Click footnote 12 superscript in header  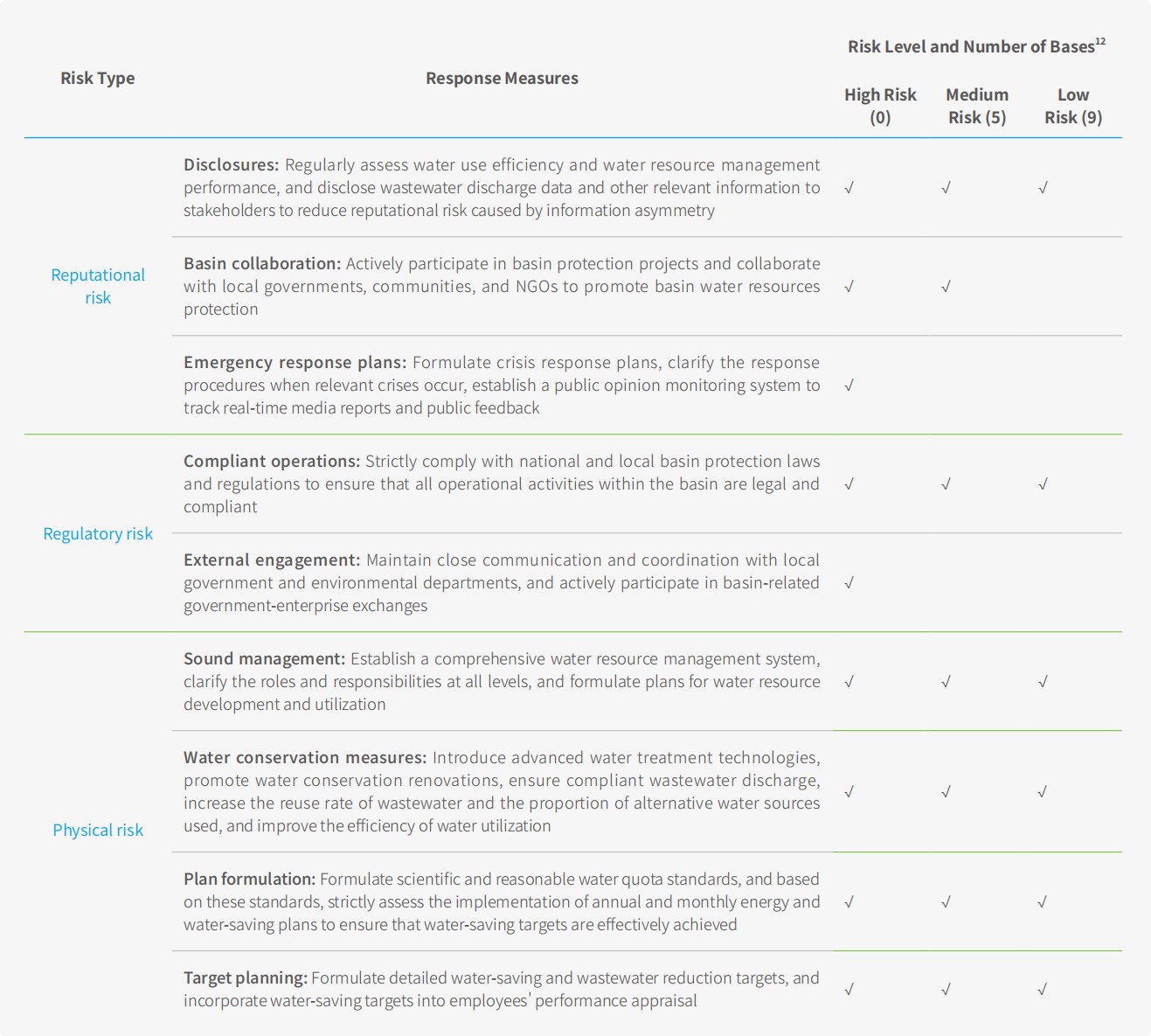(1100, 41)
